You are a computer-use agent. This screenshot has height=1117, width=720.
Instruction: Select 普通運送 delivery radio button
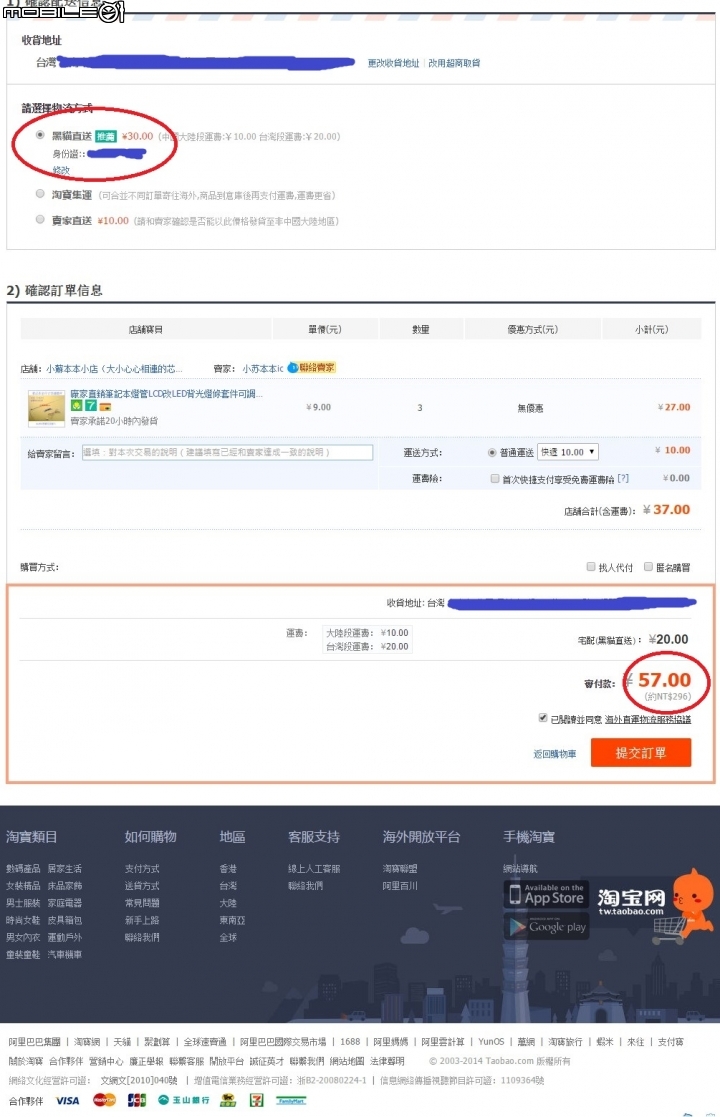click(x=492, y=452)
